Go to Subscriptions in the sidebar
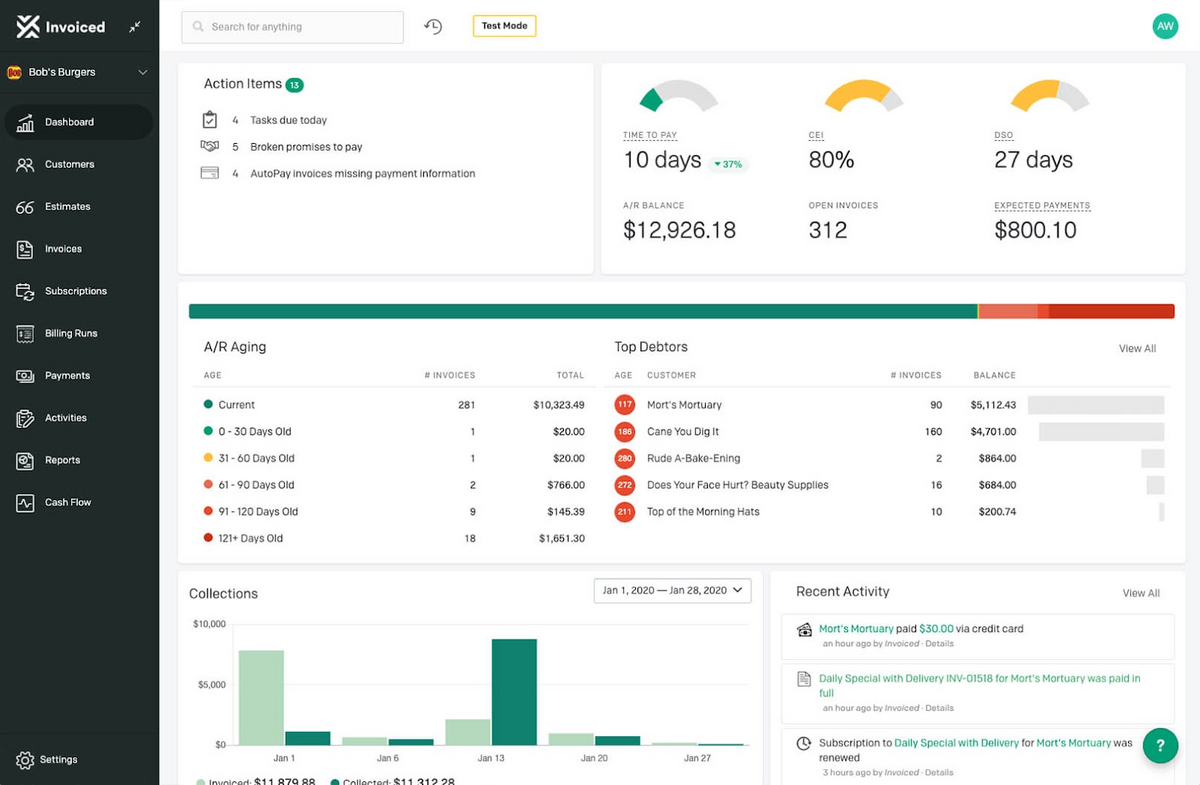1200x785 pixels. 75,291
